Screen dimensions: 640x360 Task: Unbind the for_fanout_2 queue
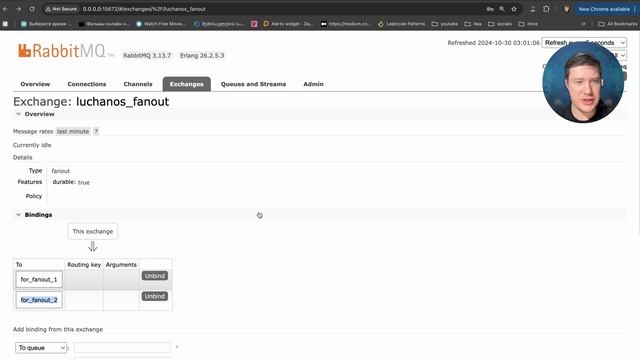[155, 296]
